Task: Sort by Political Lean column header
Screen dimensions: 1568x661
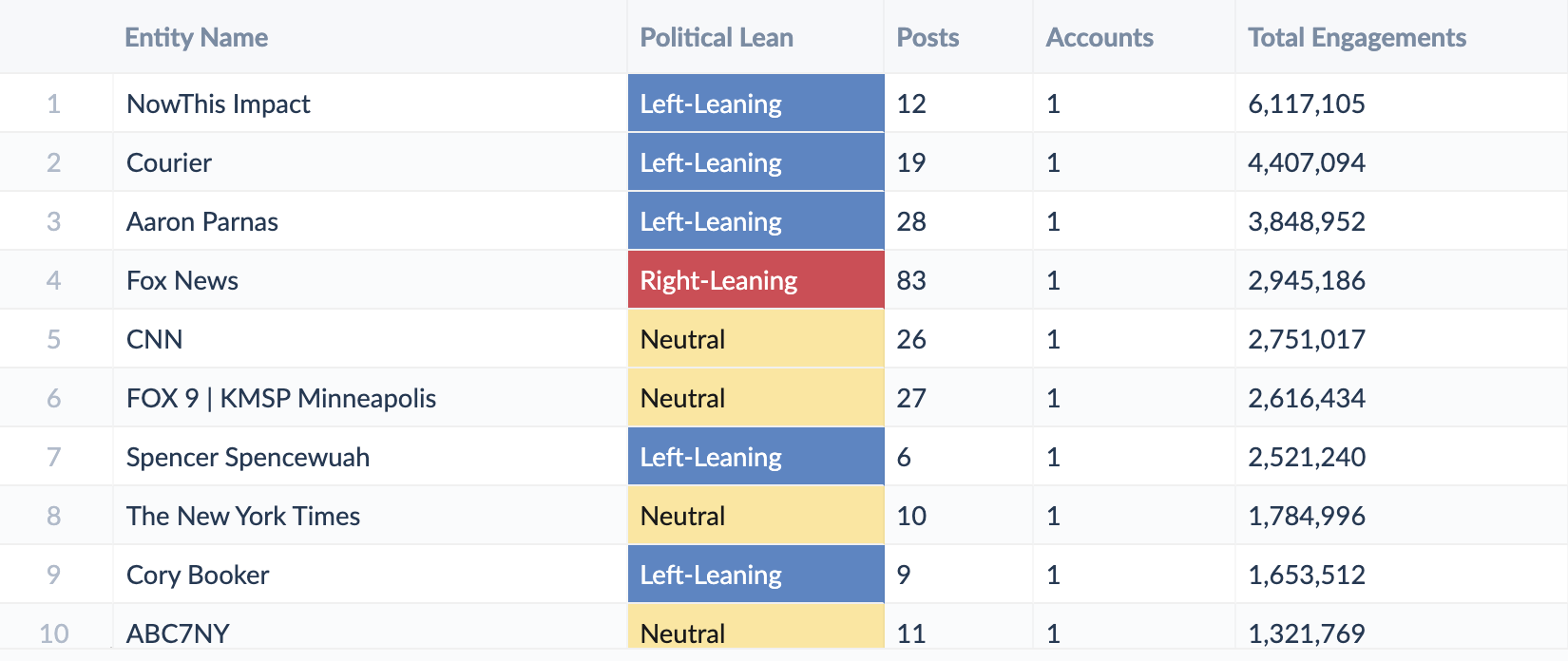Action: [x=717, y=38]
